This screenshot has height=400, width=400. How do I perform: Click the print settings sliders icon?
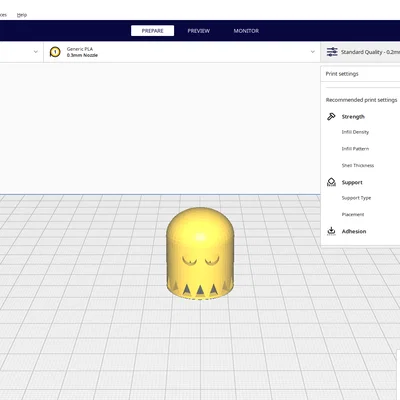pyautogui.click(x=332, y=52)
